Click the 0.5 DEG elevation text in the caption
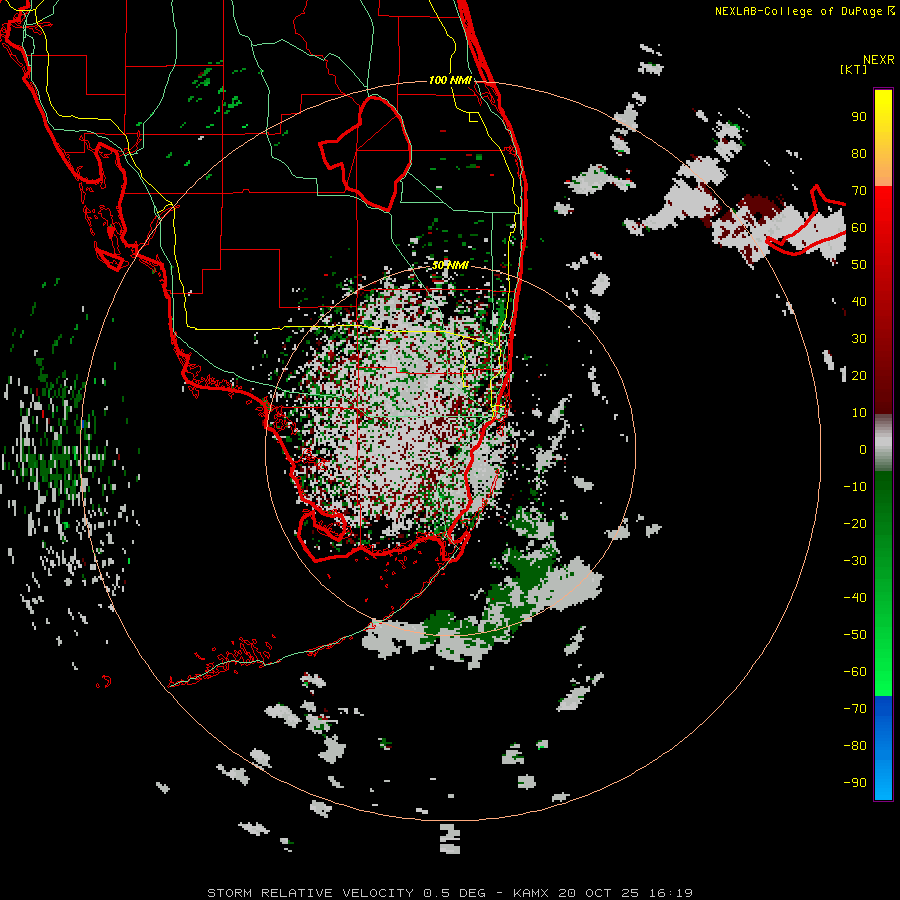 pos(455,893)
